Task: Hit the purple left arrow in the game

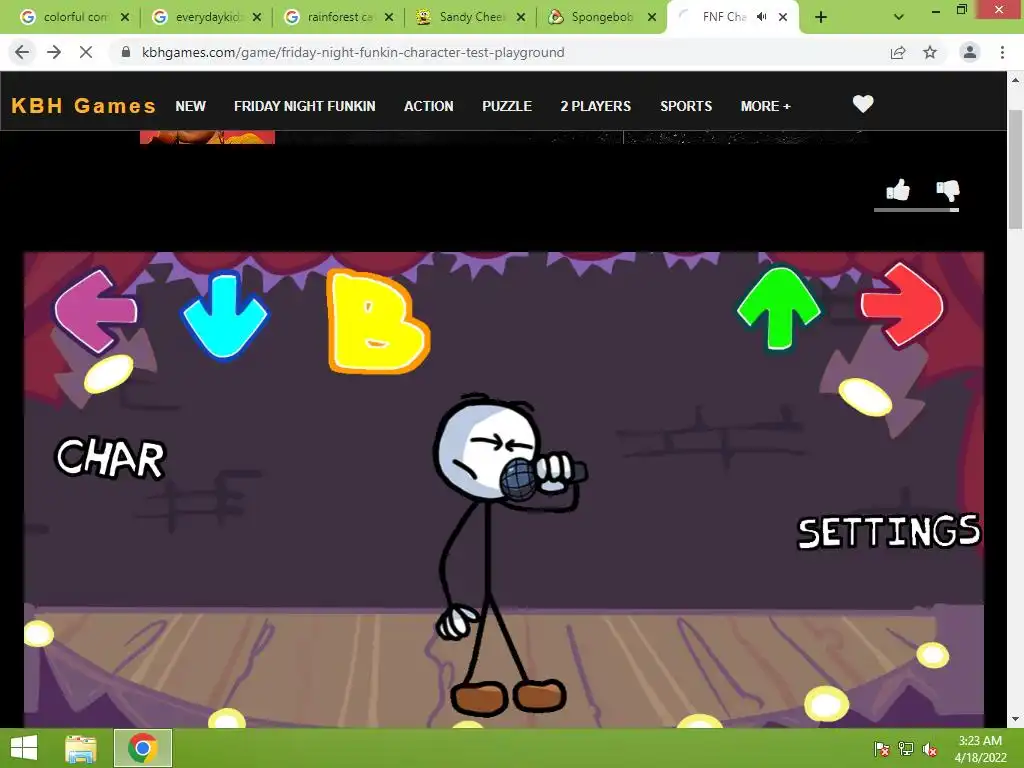Action: pos(95,311)
